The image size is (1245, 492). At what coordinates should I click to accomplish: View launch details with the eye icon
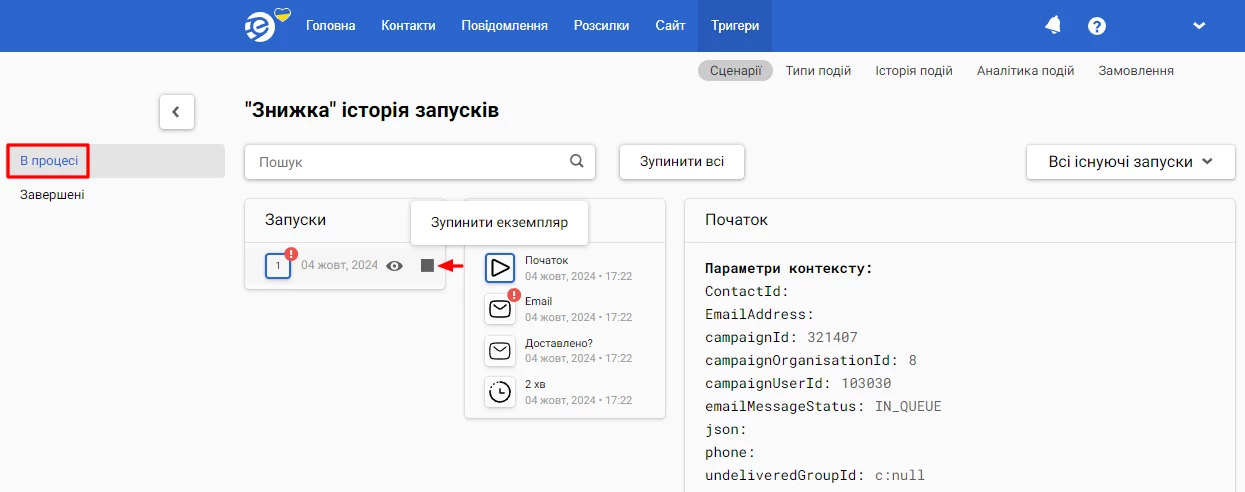point(395,266)
